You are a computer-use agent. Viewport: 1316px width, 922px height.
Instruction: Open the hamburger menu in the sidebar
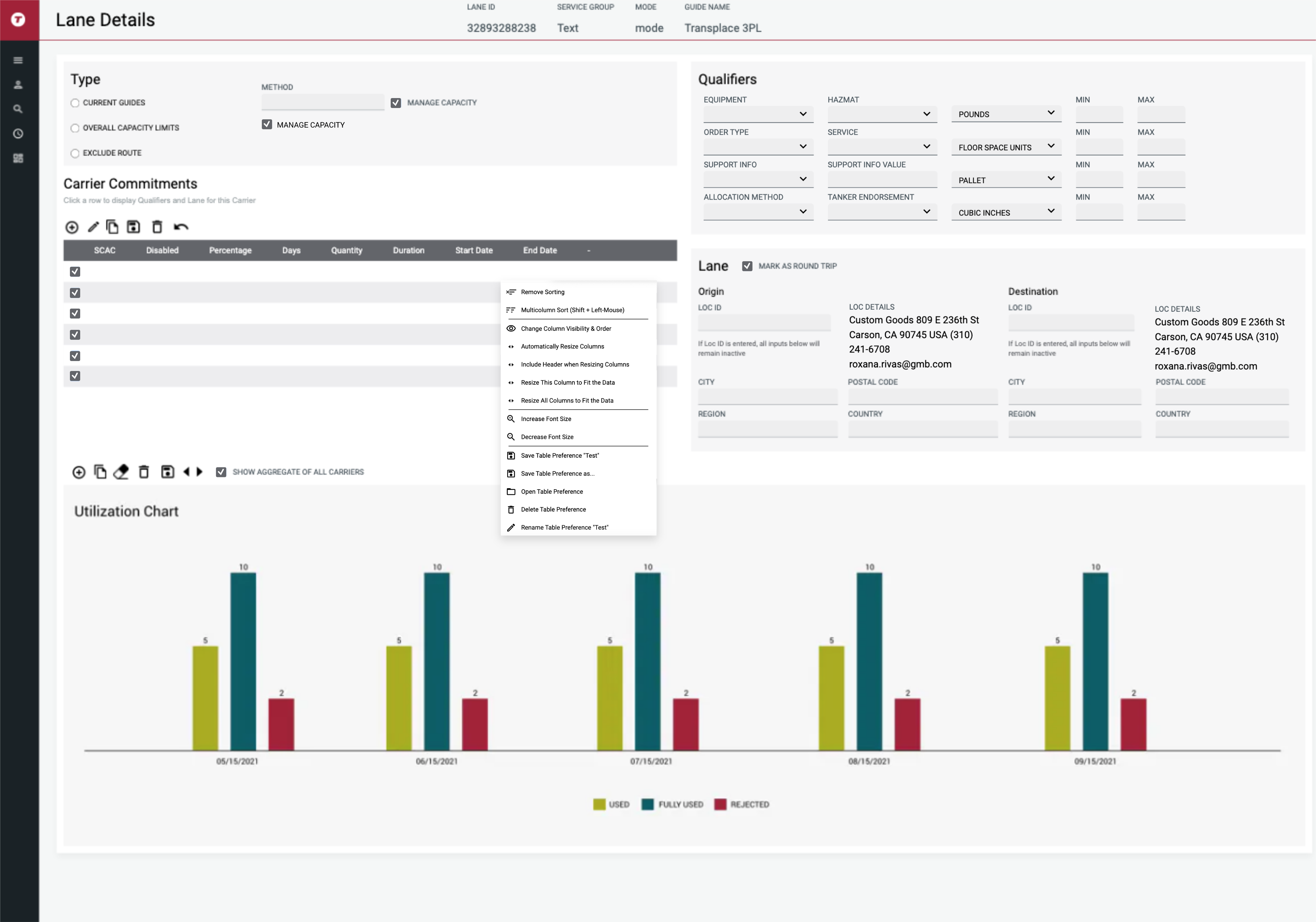[19, 60]
